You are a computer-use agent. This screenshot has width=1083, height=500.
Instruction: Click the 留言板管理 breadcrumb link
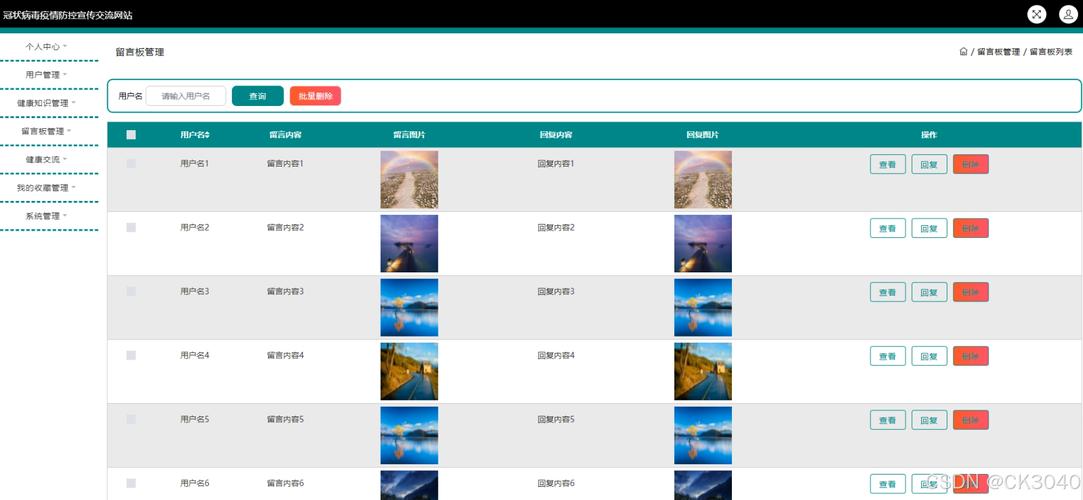coord(999,52)
